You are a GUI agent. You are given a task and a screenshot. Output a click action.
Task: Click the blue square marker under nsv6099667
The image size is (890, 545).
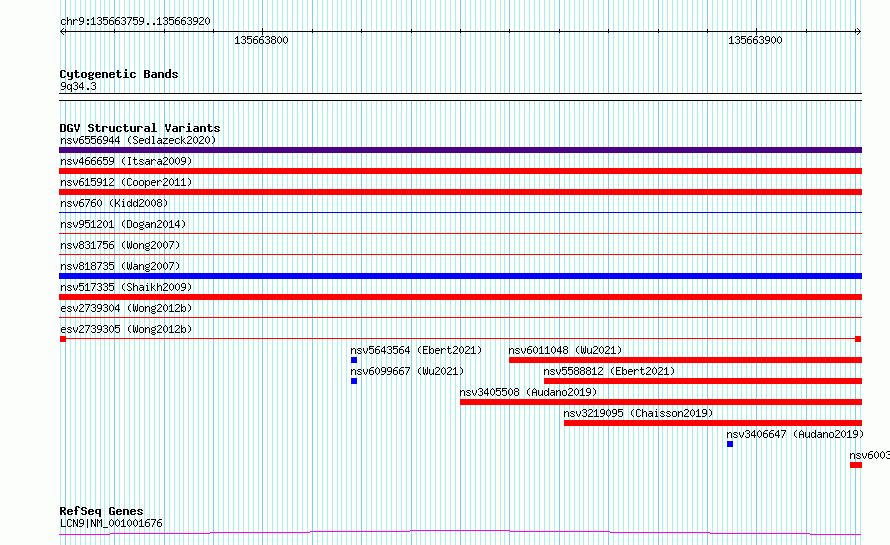[354, 381]
